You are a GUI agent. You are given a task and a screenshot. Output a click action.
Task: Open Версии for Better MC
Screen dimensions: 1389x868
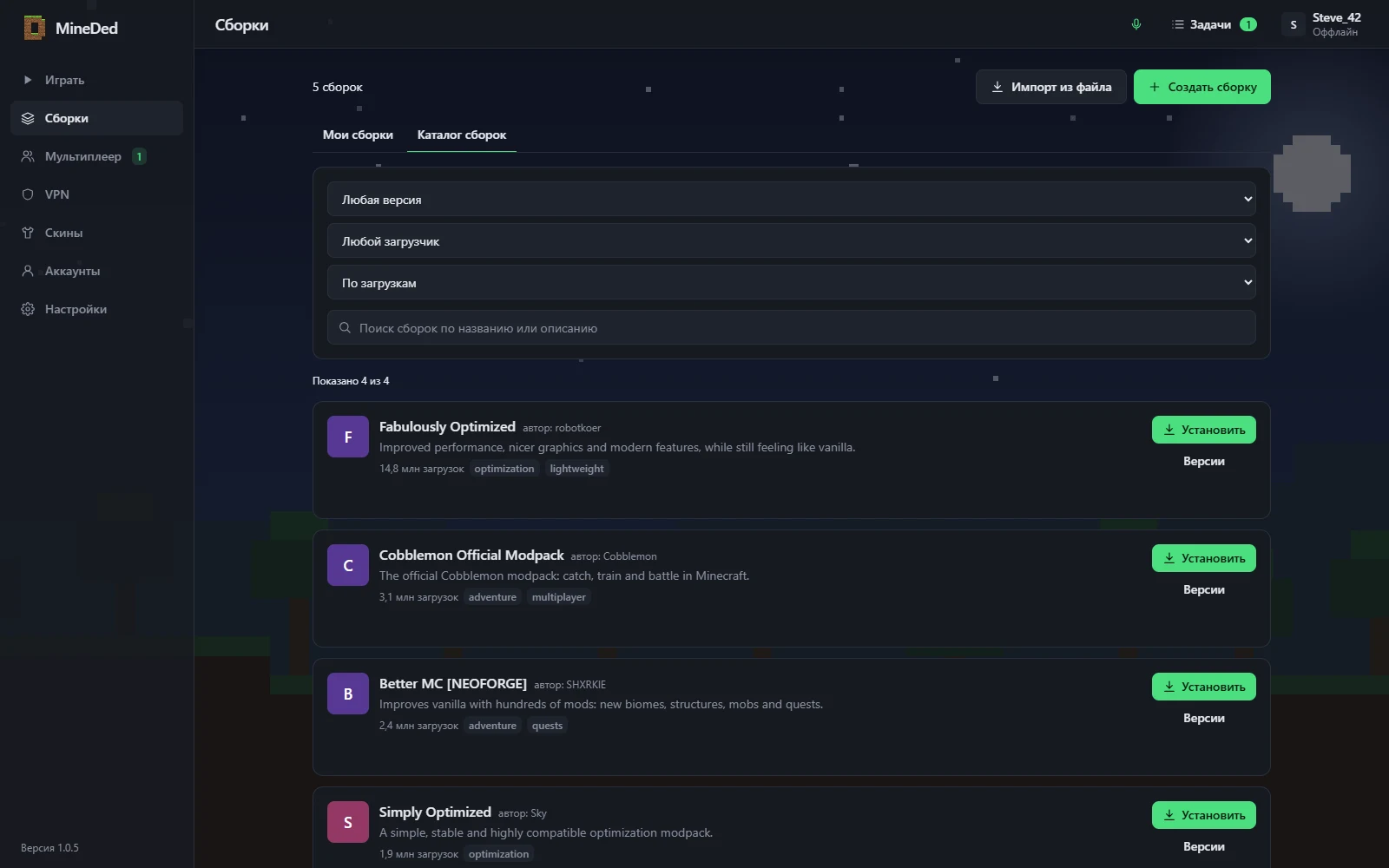(1204, 718)
